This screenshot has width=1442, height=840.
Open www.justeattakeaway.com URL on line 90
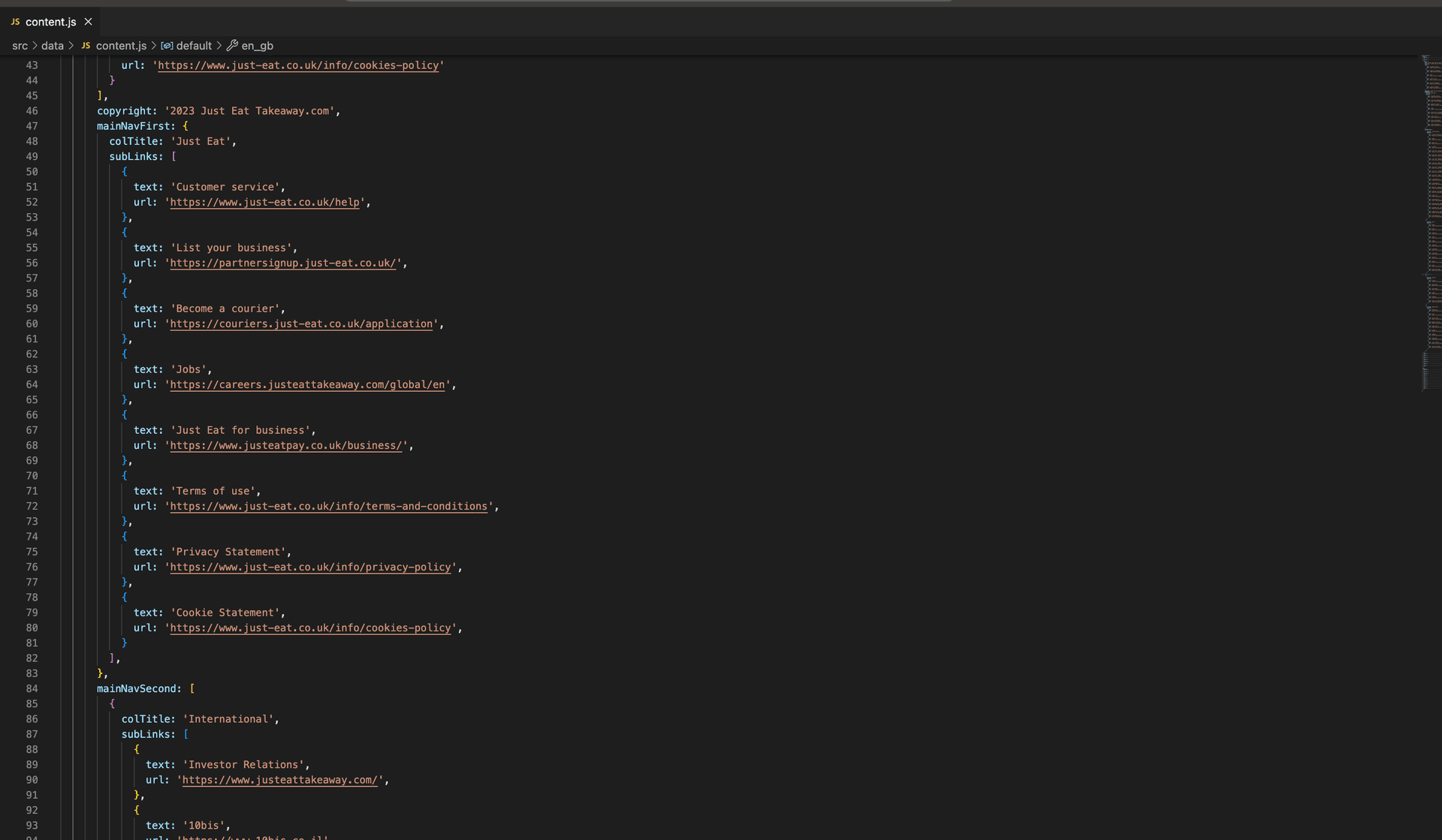(280, 780)
